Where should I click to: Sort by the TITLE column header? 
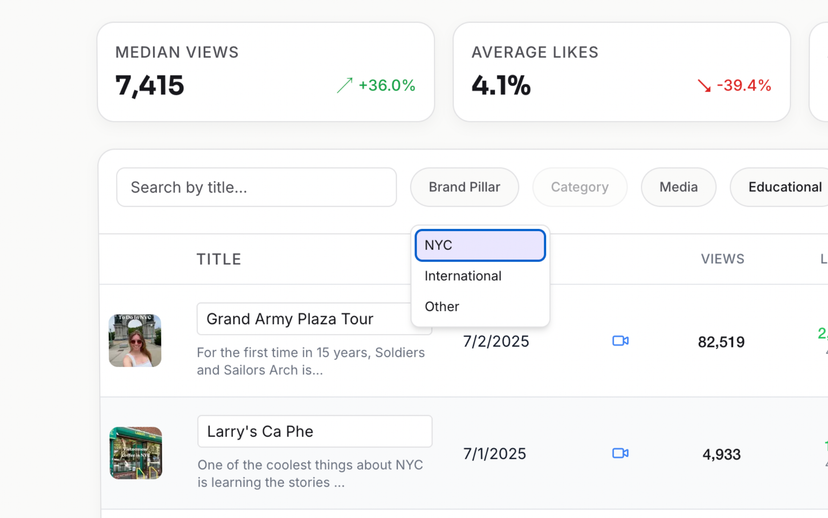click(x=219, y=259)
